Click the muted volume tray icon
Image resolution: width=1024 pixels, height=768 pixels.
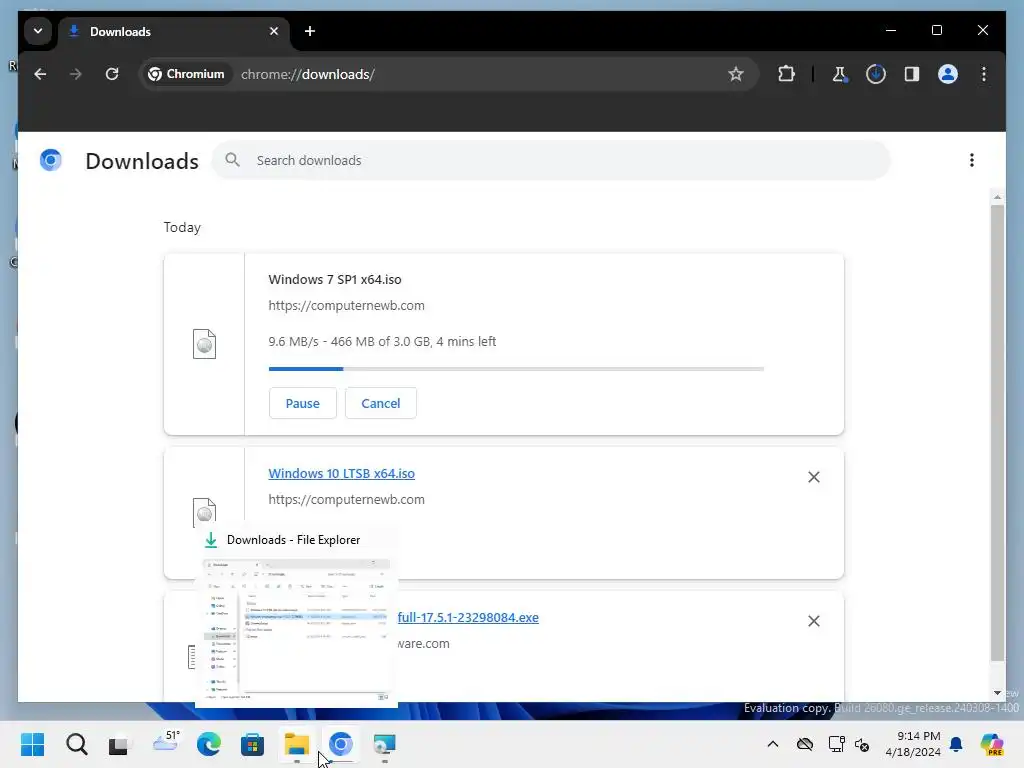click(862, 744)
